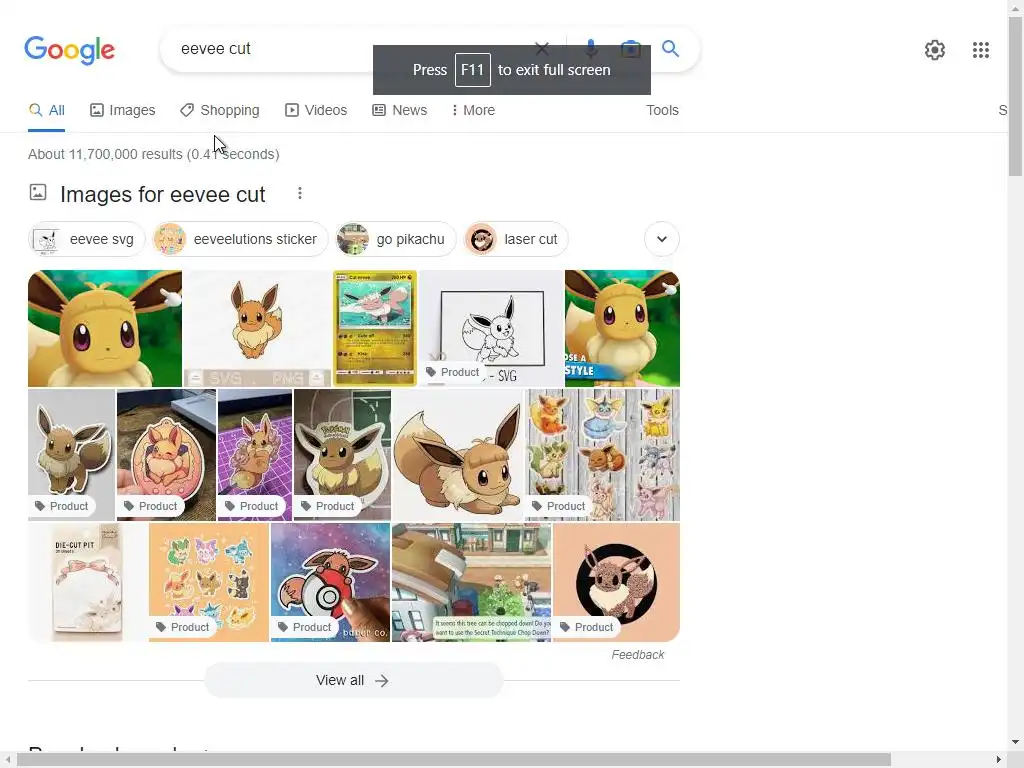Viewport: 1024px width, 768px height.
Task: Click the Google logo
Action: point(69,50)
